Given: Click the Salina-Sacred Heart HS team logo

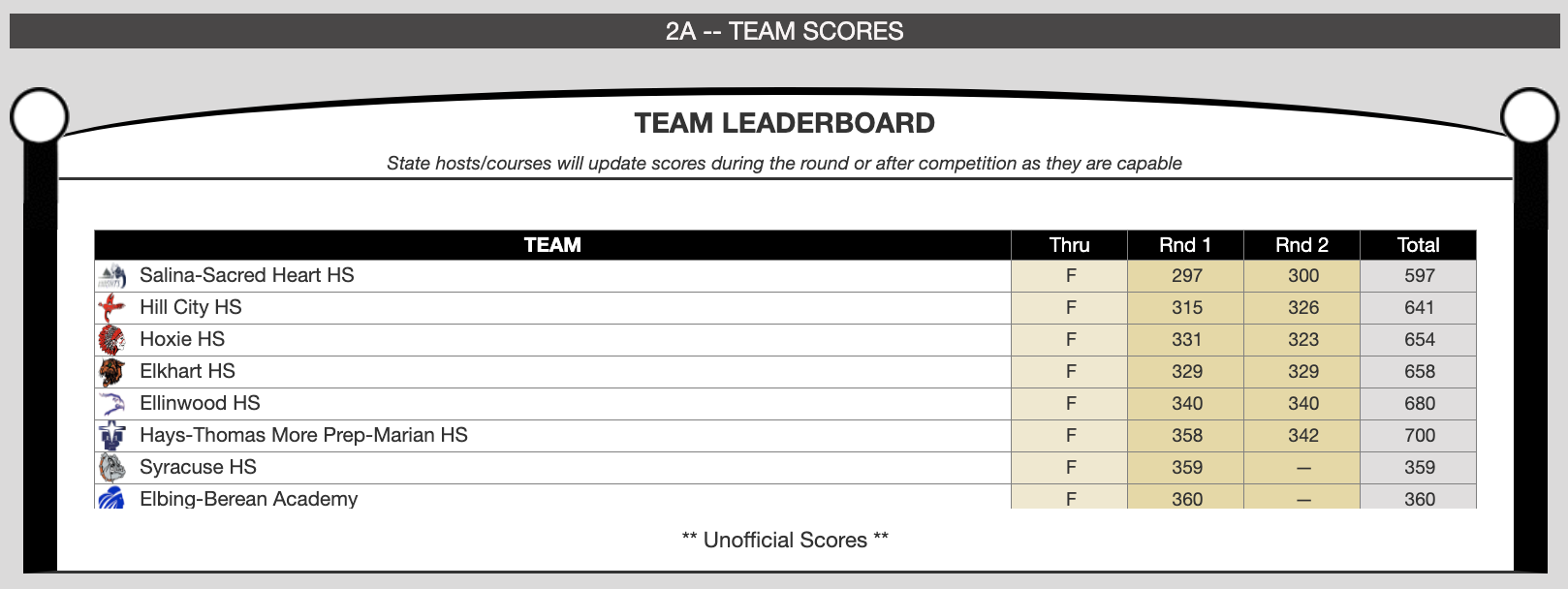Looking at the screenshot, I should click(x=112, y=276).
